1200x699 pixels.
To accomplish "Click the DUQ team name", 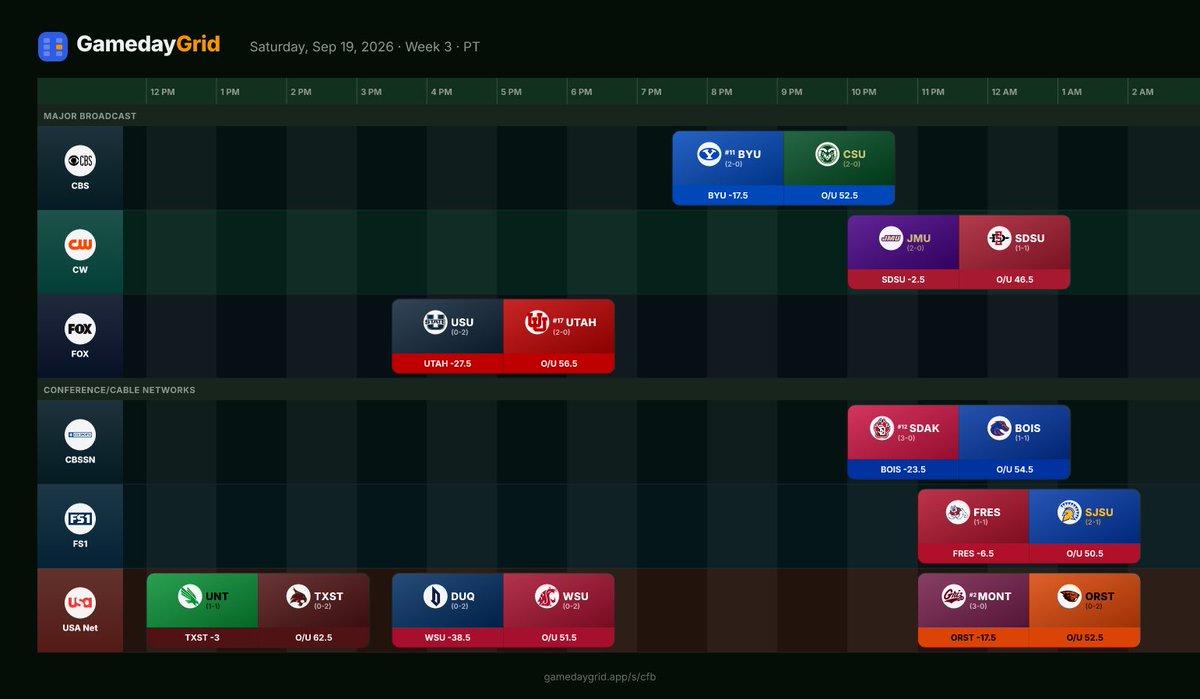I will click(462, 596).
